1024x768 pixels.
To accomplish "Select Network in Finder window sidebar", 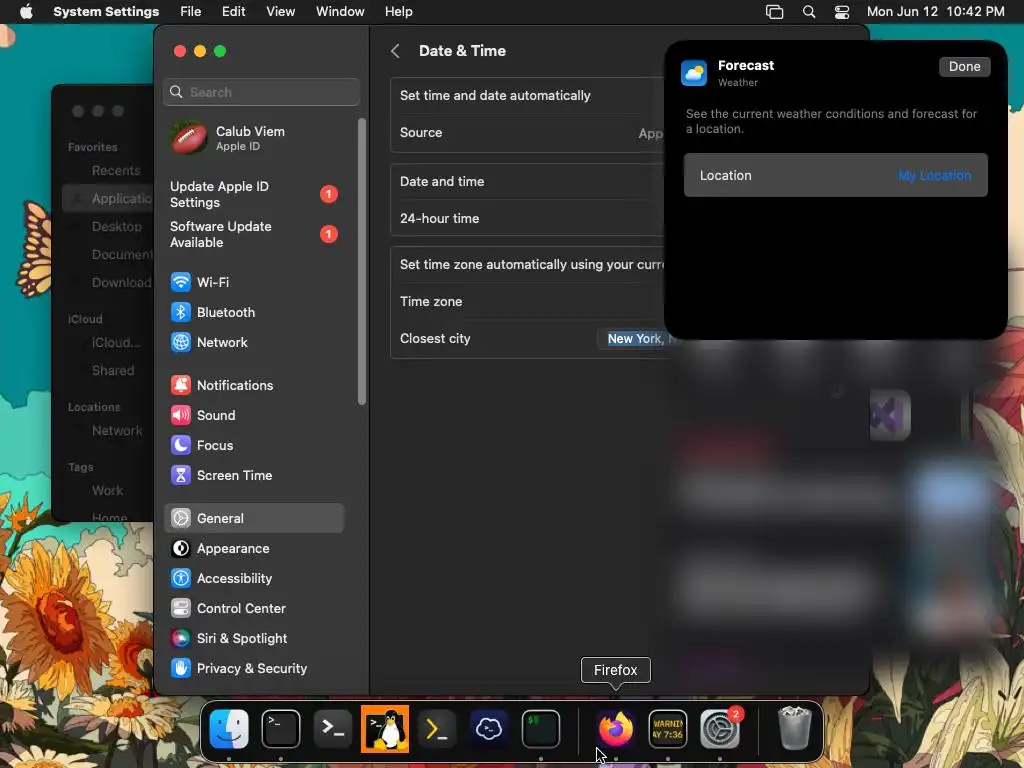I will click(117, 430).
